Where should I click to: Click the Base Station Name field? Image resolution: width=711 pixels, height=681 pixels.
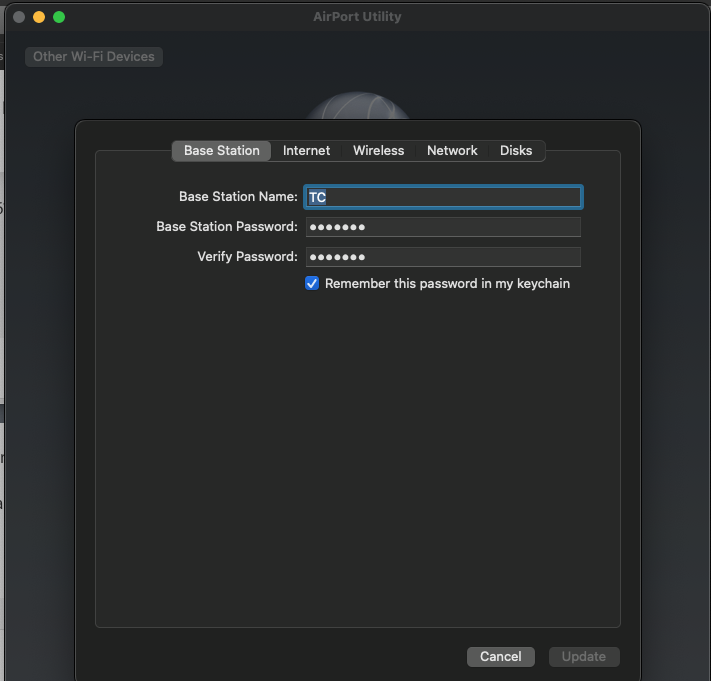443,197
